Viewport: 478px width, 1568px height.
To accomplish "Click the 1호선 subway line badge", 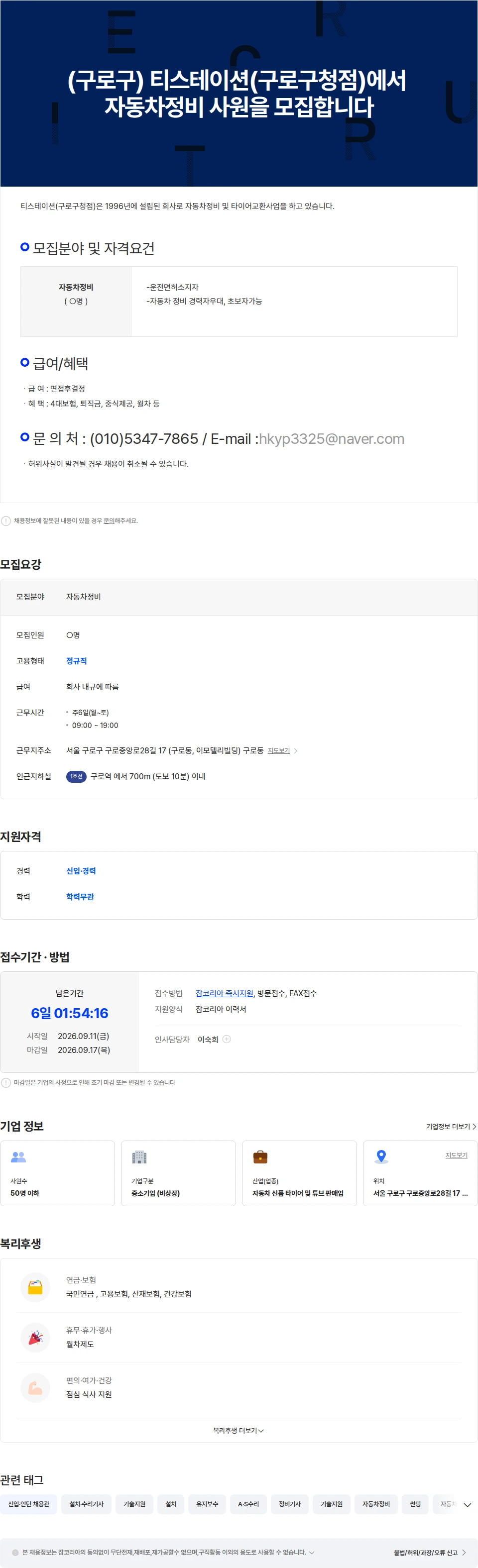I will tap(76, 776).
